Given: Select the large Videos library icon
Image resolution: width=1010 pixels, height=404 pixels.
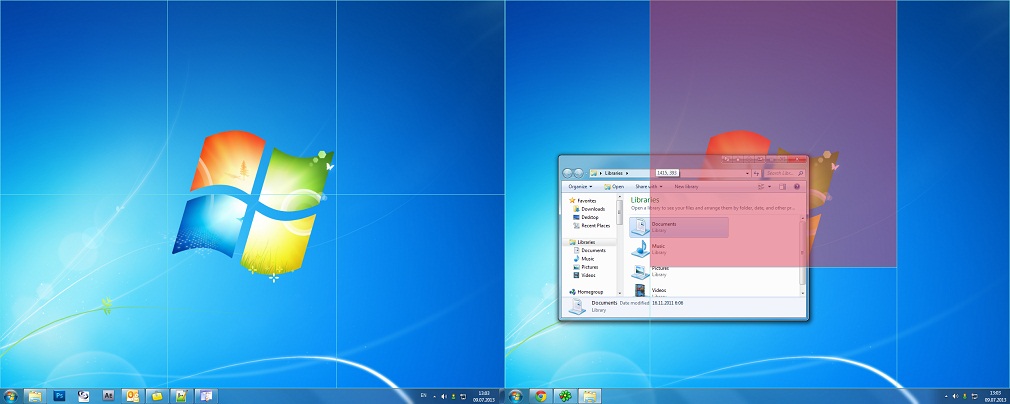Looking at the screenshot, I should [x=640, y=290].
